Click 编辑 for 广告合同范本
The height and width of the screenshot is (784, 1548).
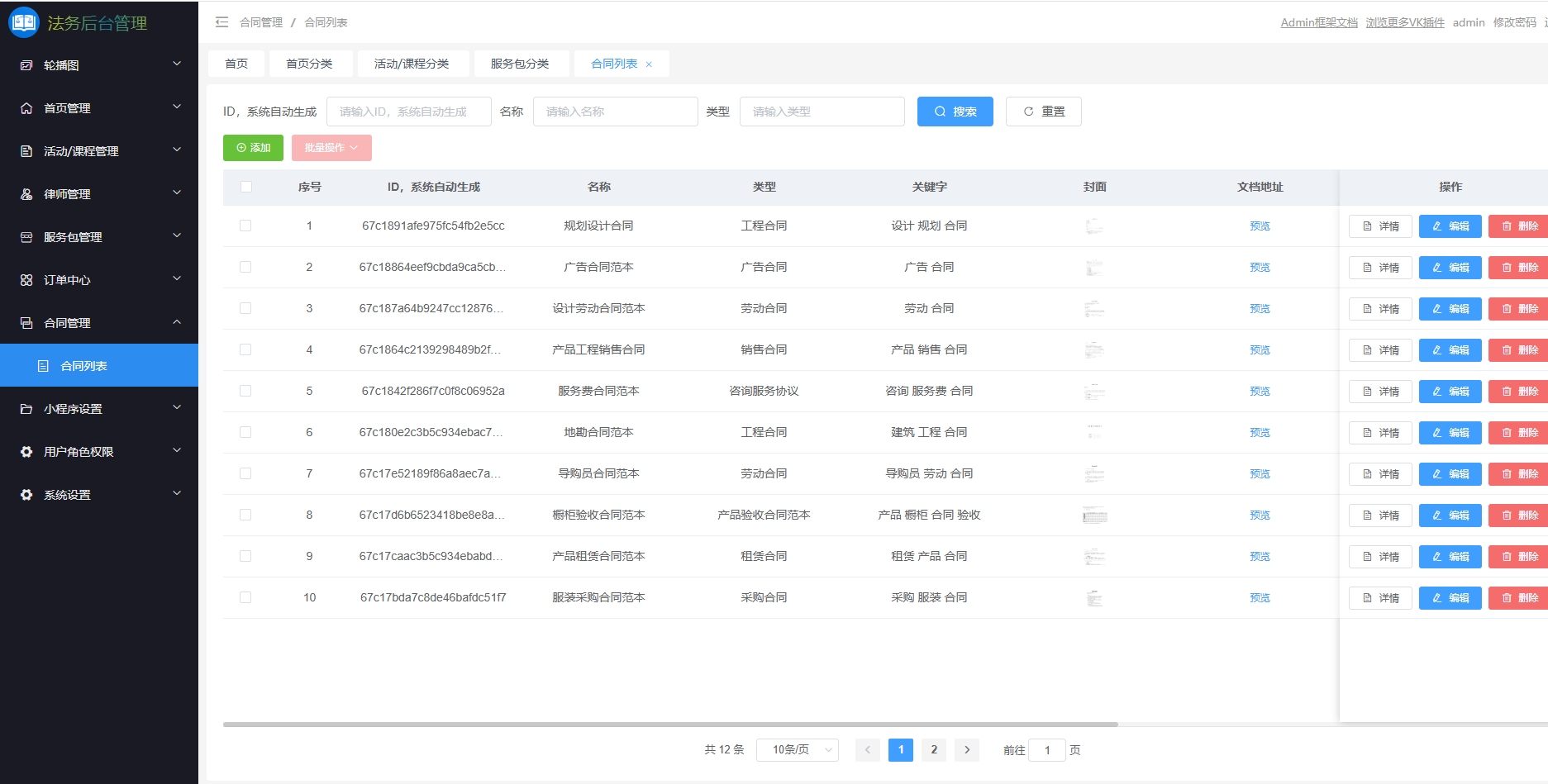pos(1450,268)
